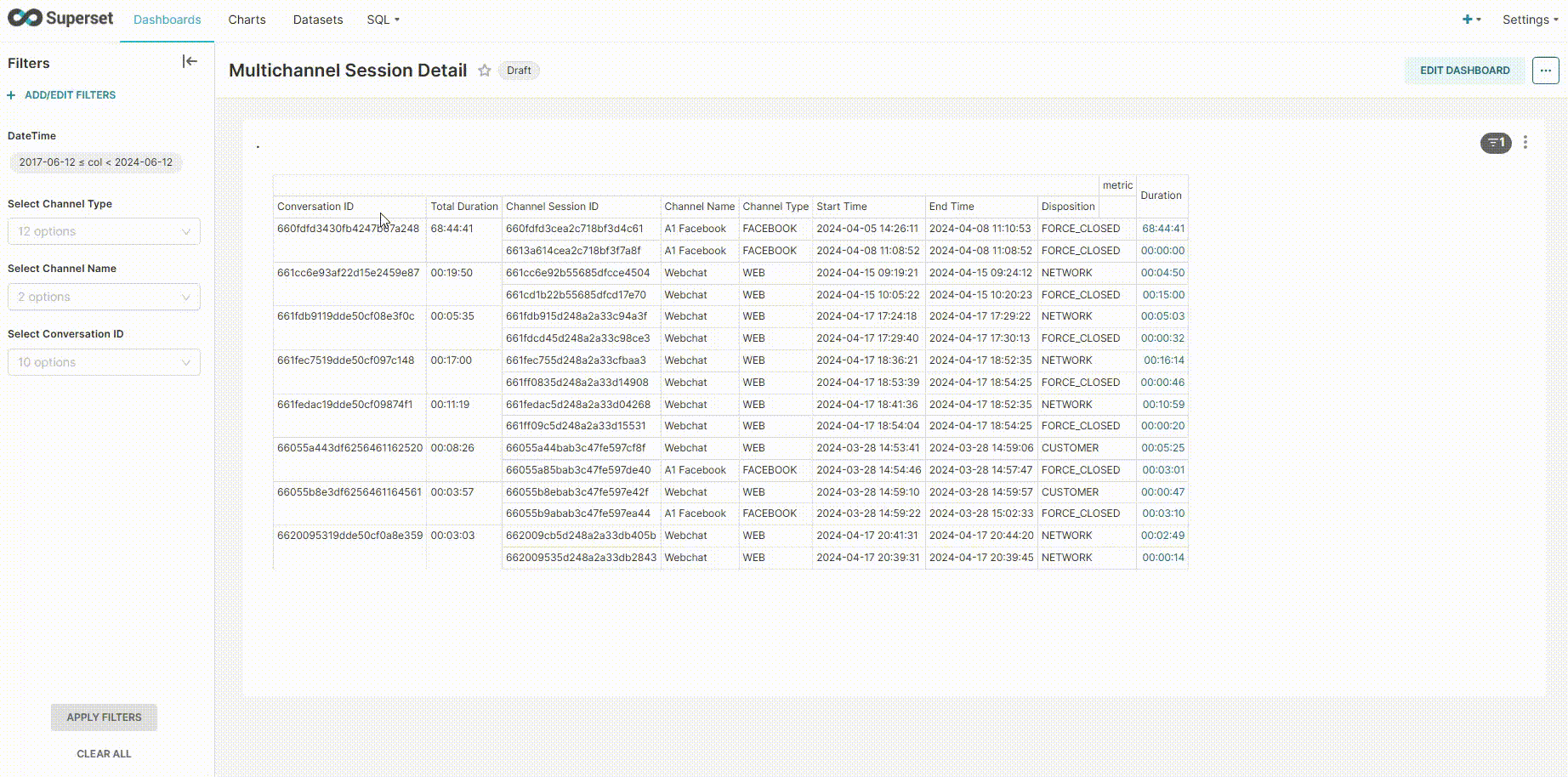The image size is (1568, 777).
Task: Toggle the favorite star next to the dashboard title
Action: coord(484,71)
